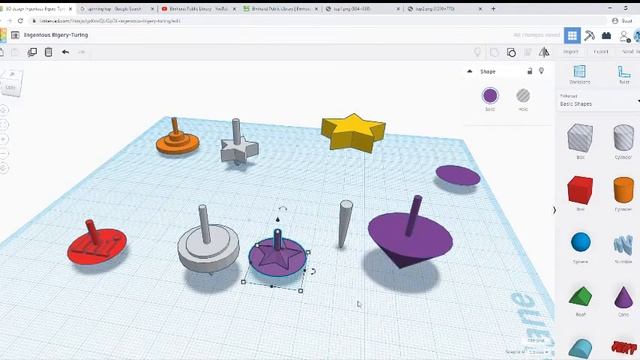Select the yellow star object
Viewport: 640px width, 360px height.
tap(353, 133)
